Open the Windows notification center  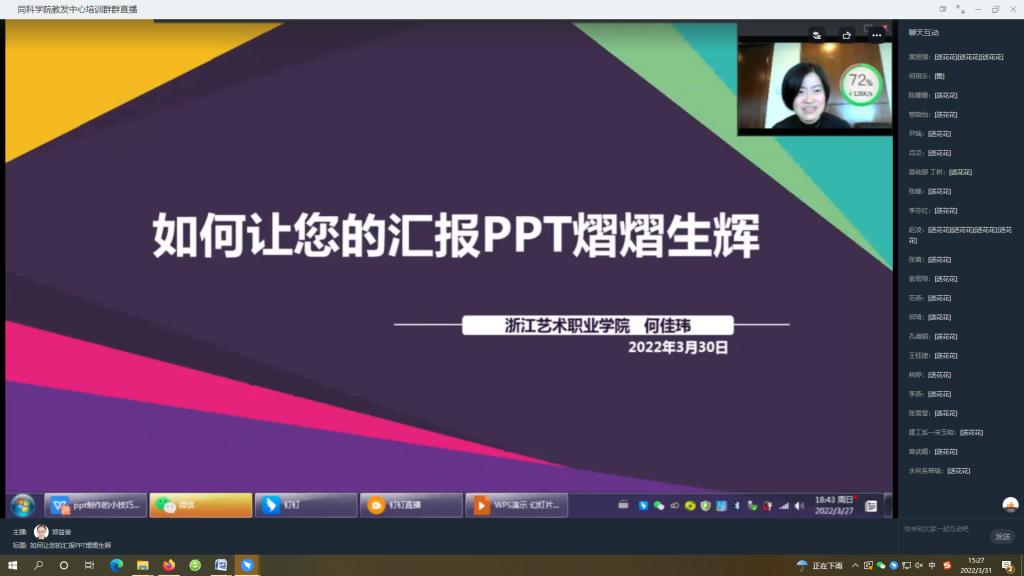[x=1007, y=565]
